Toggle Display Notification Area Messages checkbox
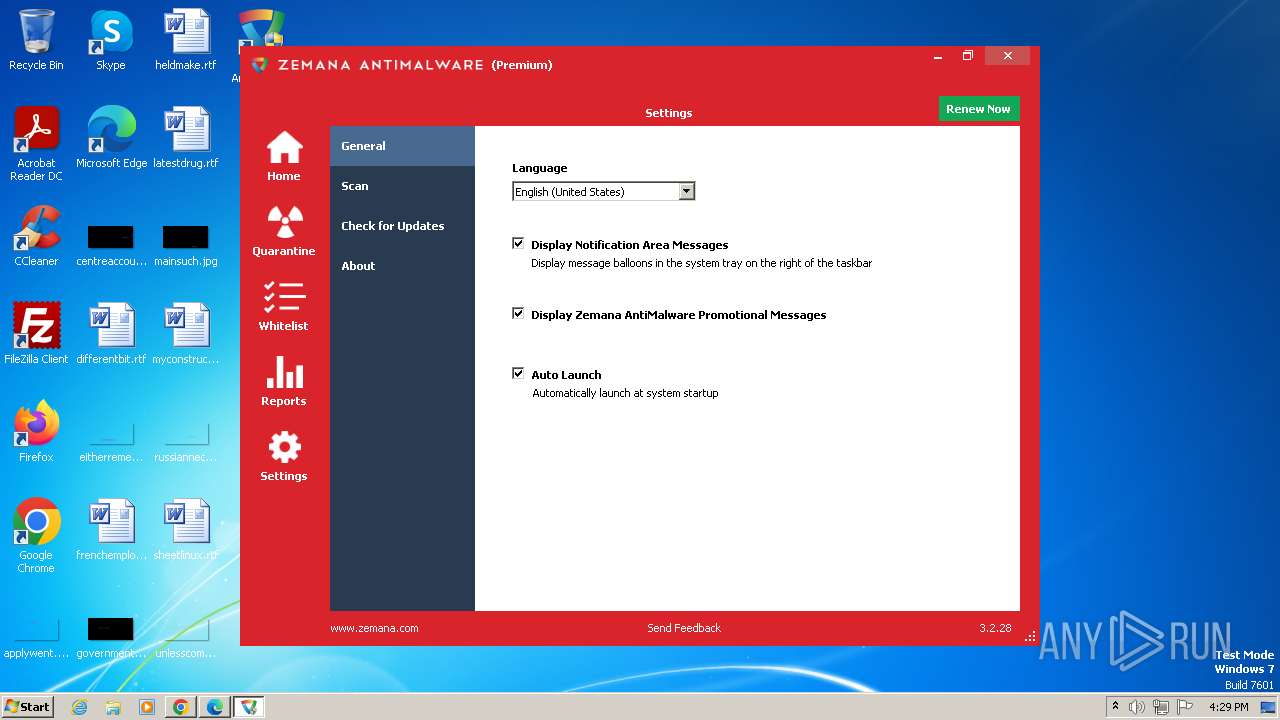 click(x=518, y=243)
